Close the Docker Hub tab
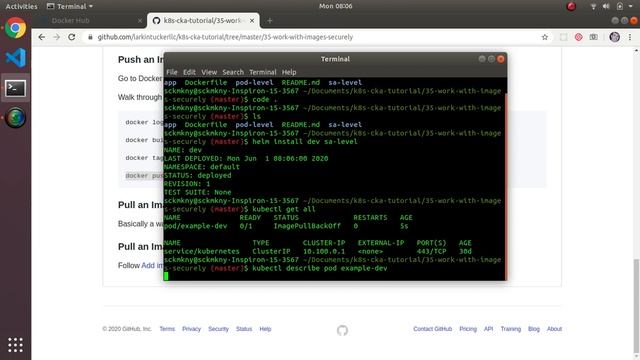Image resolution: width=640 pixels, height=360 pixels. (140, 20)
